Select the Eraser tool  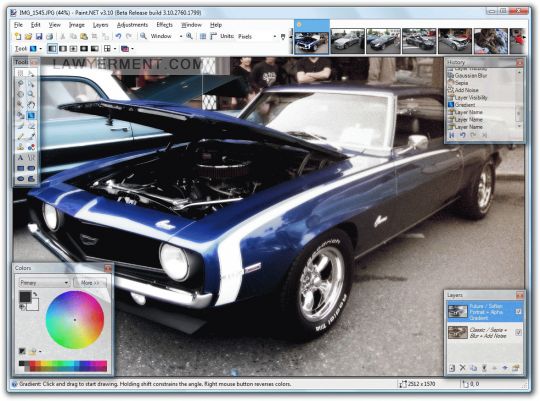31,126
